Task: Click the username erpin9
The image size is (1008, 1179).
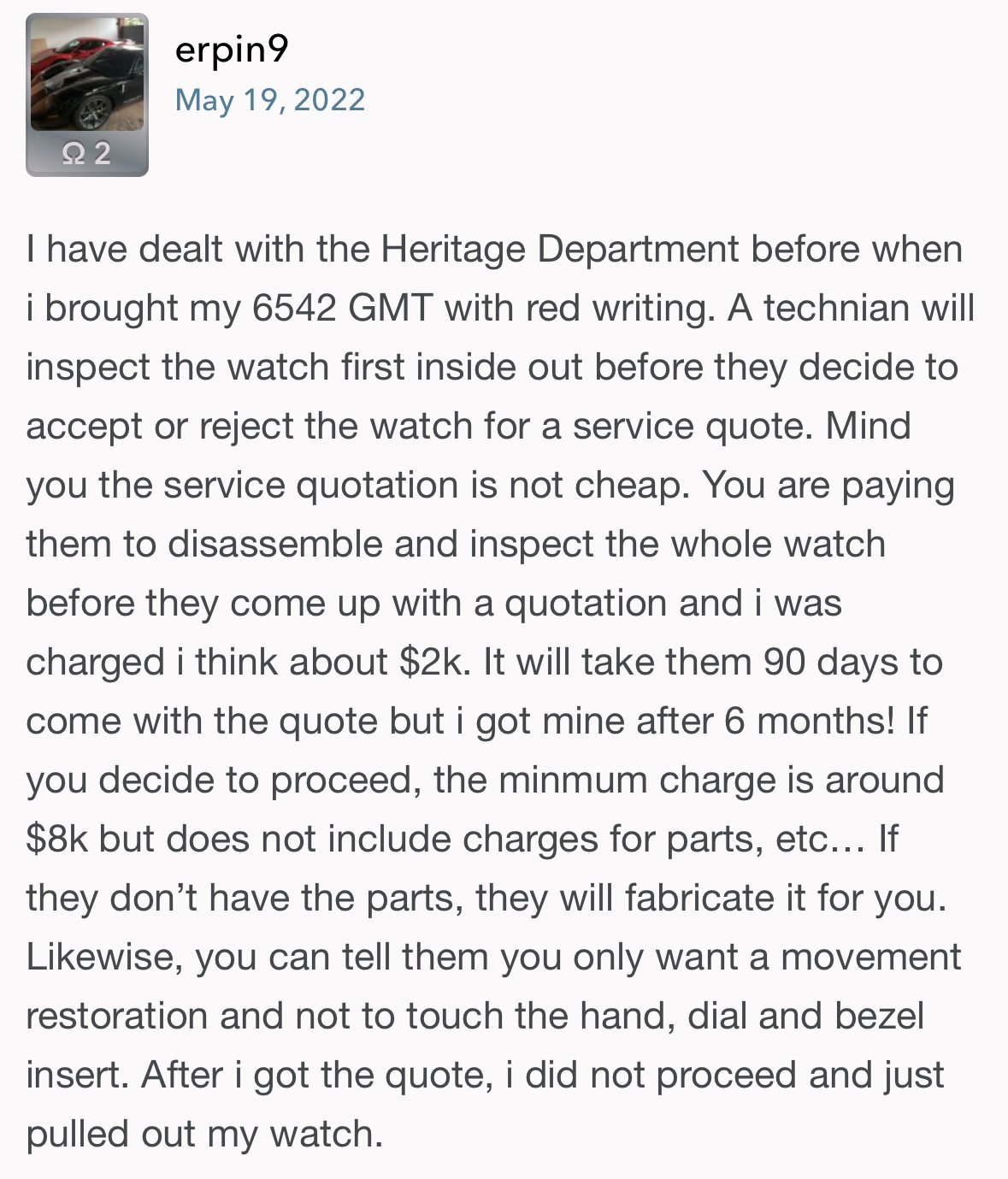Action: point(231,49)
